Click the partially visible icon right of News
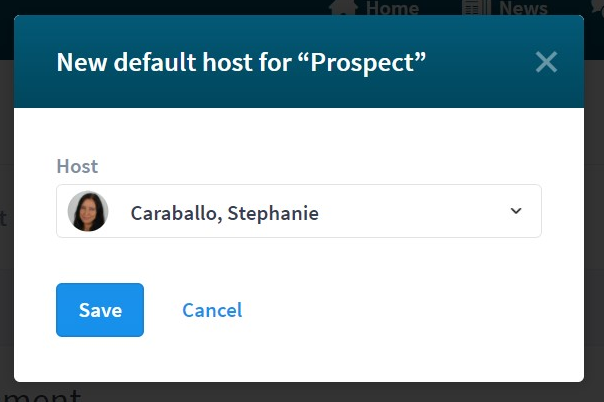The width and height of the screenshot is (604, 402). click(x=598, y=7)
